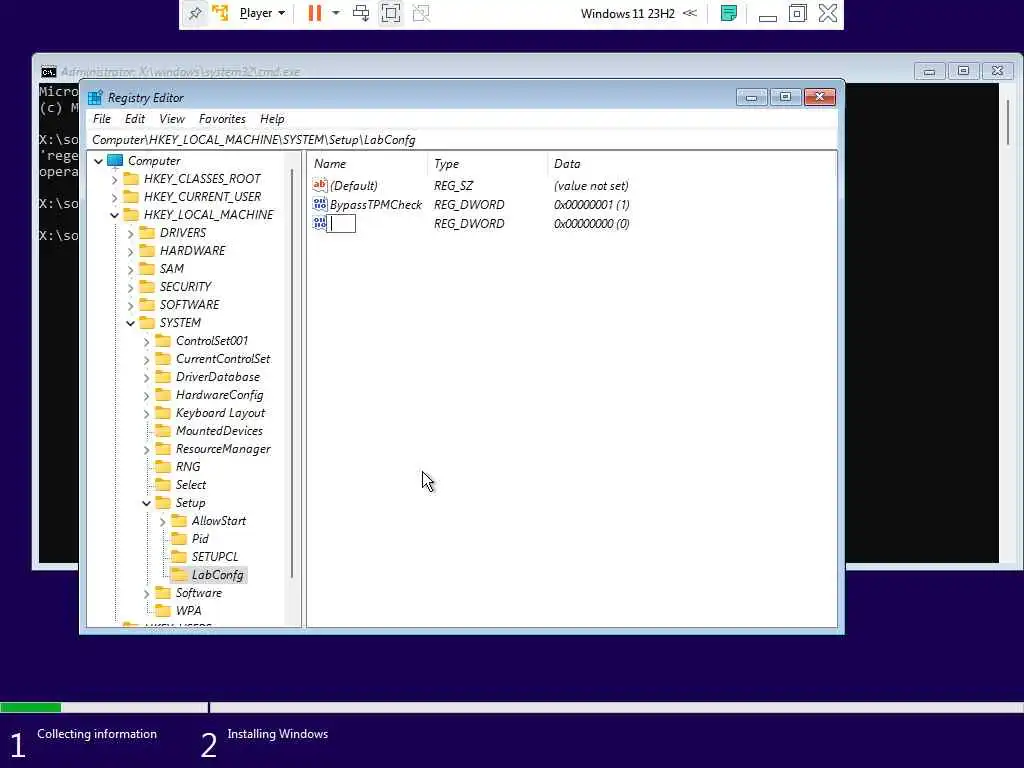Click the Computer icon in tree
The width and height of the screenshot is (1024, 768).
click(115, 161)
